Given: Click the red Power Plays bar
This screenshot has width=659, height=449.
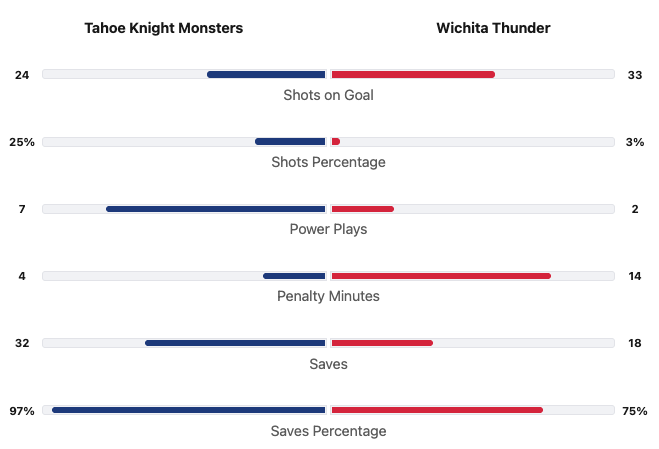Looking at the screenshot, I should tap(362, 209).
